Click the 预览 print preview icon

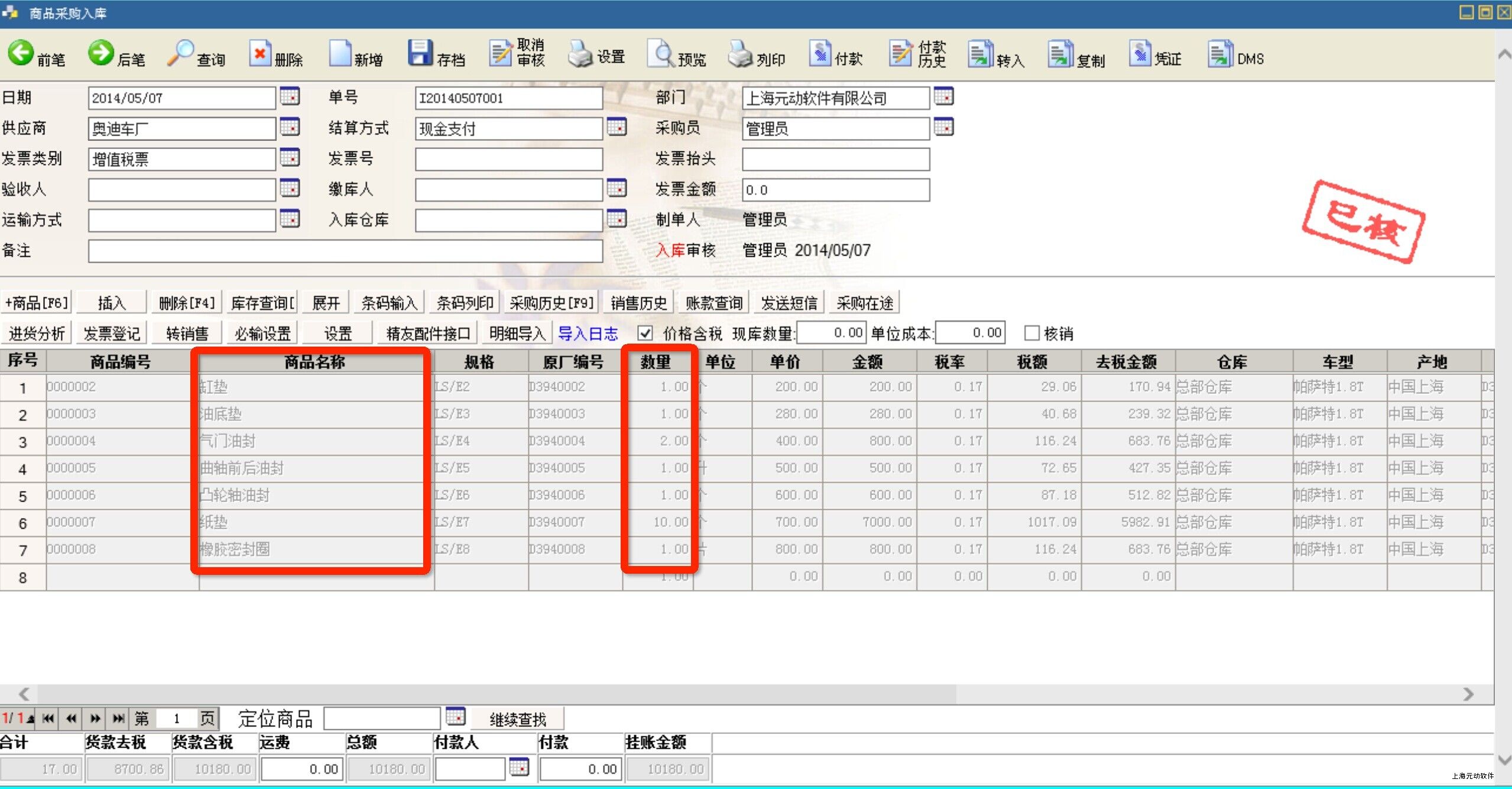pos(661,54)
